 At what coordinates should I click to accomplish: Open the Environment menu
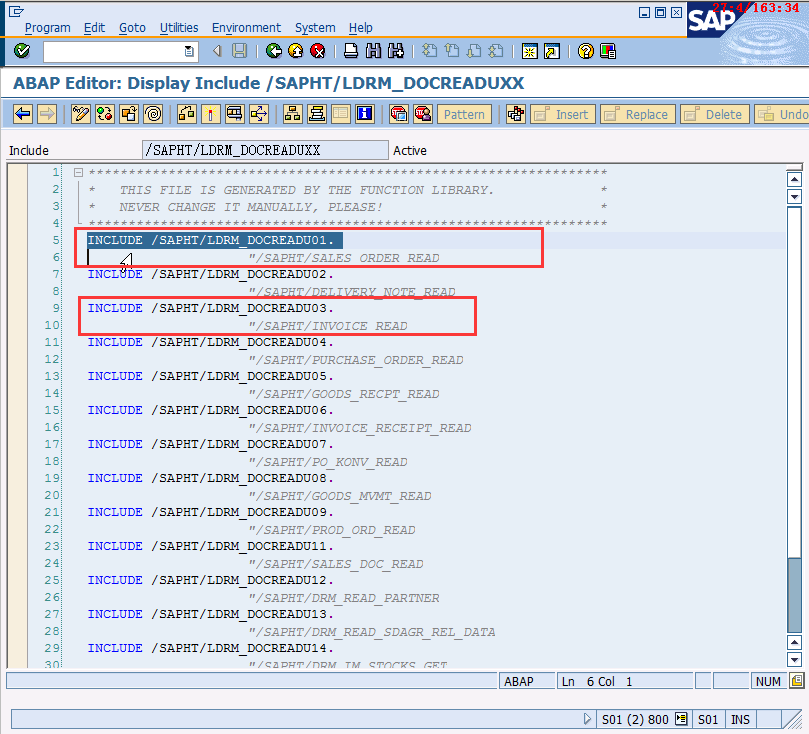point(246,27)
